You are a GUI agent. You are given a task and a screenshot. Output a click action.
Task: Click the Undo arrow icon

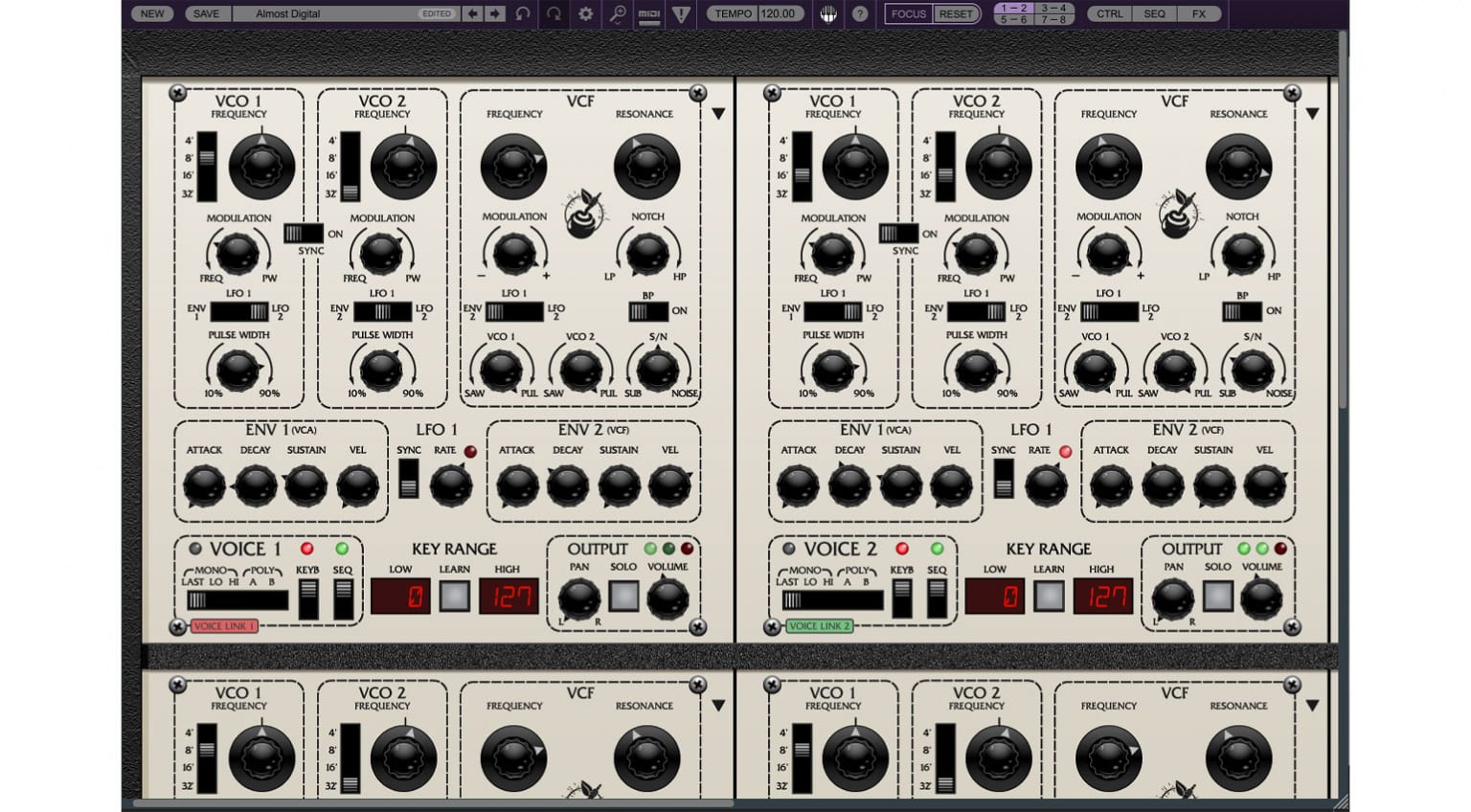click(523, 13)
